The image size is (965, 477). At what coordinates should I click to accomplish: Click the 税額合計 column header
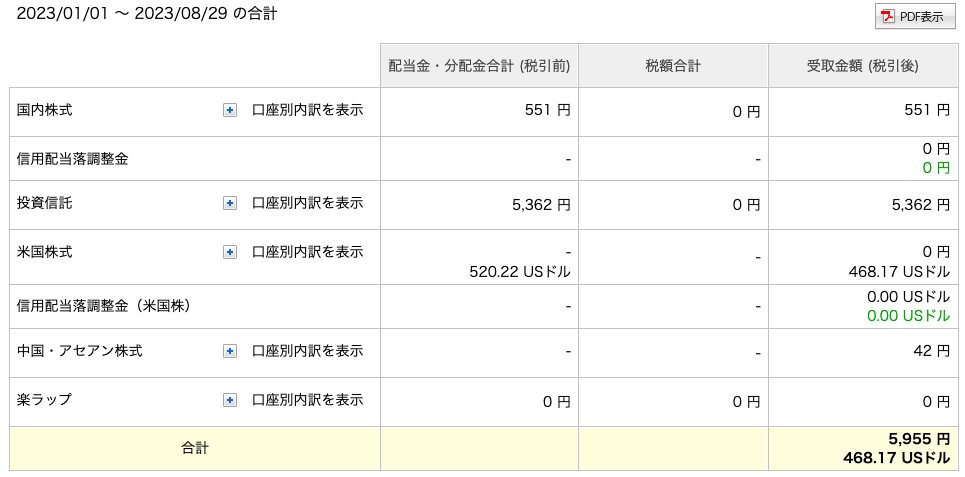(x=673, y=66)
